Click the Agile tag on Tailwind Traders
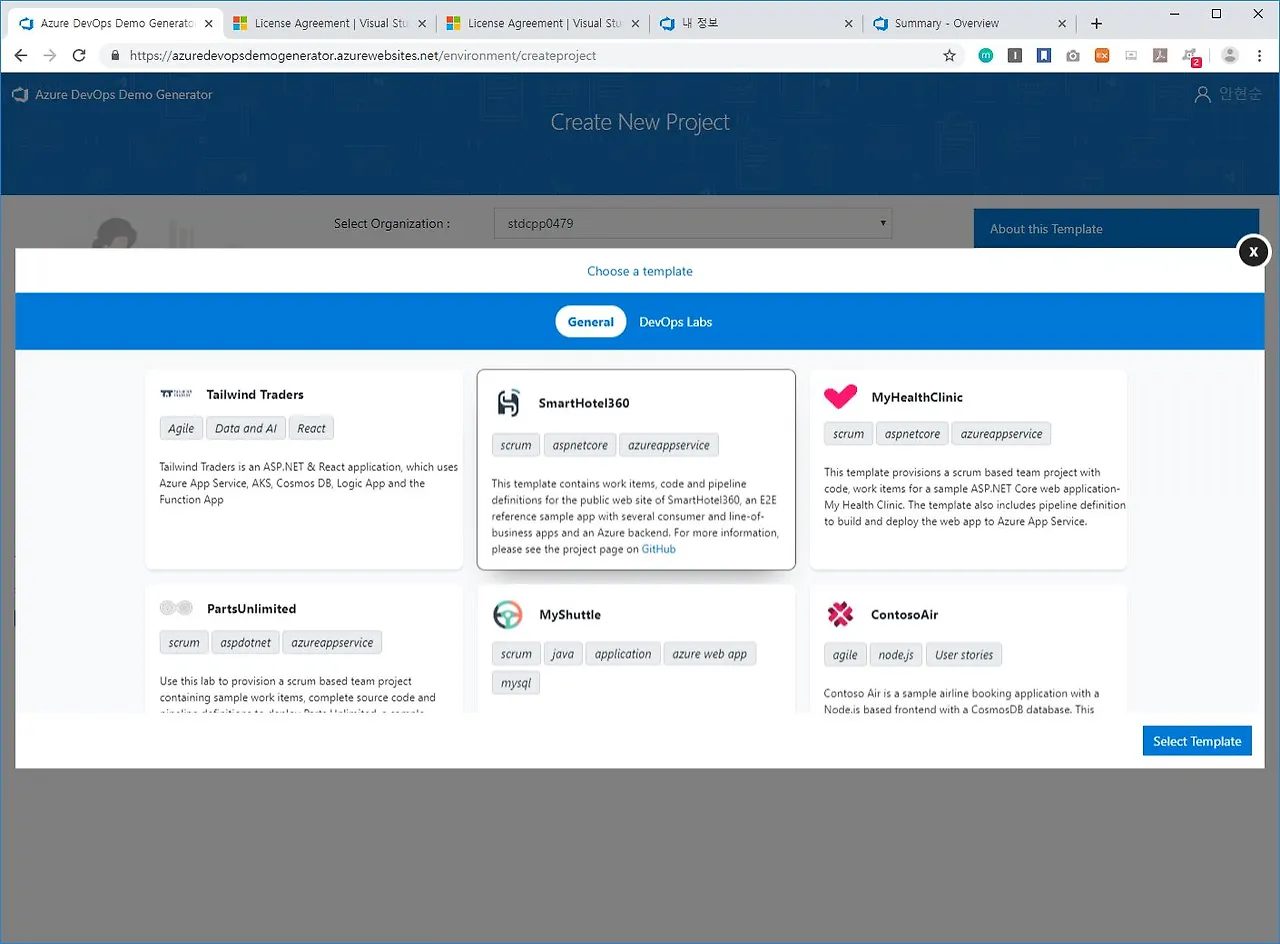 point(181,428)
